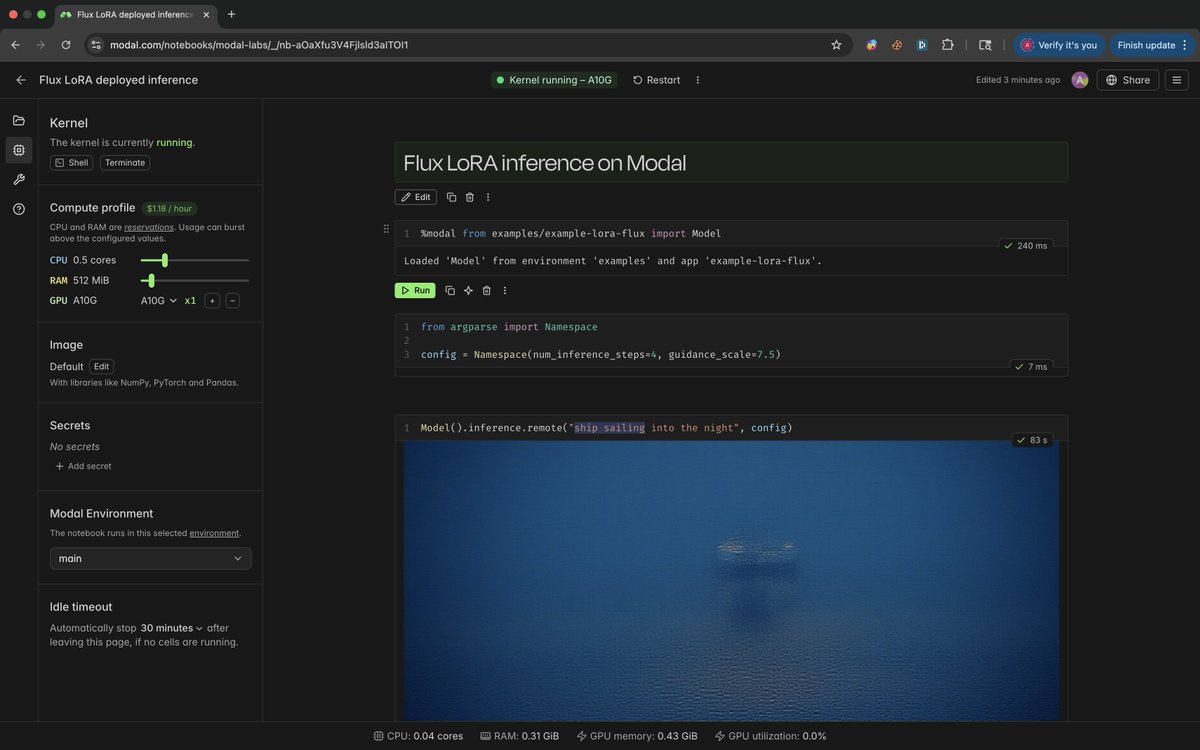Open the main Modal Environment dropdown

tap(150, 558)
